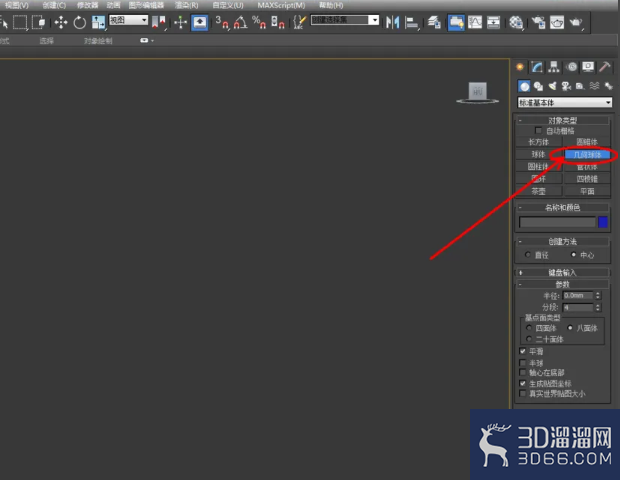Open the 渲染(R) menu
The image size is (620, 480).
[x=187, y=5]
